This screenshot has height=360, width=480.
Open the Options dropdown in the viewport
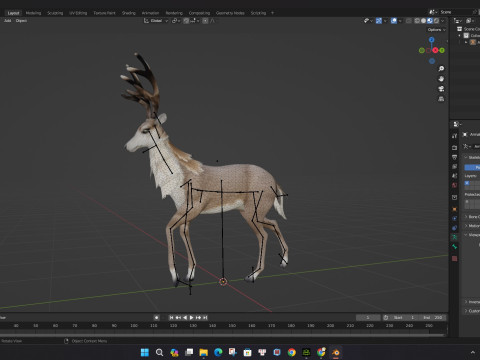437,30
